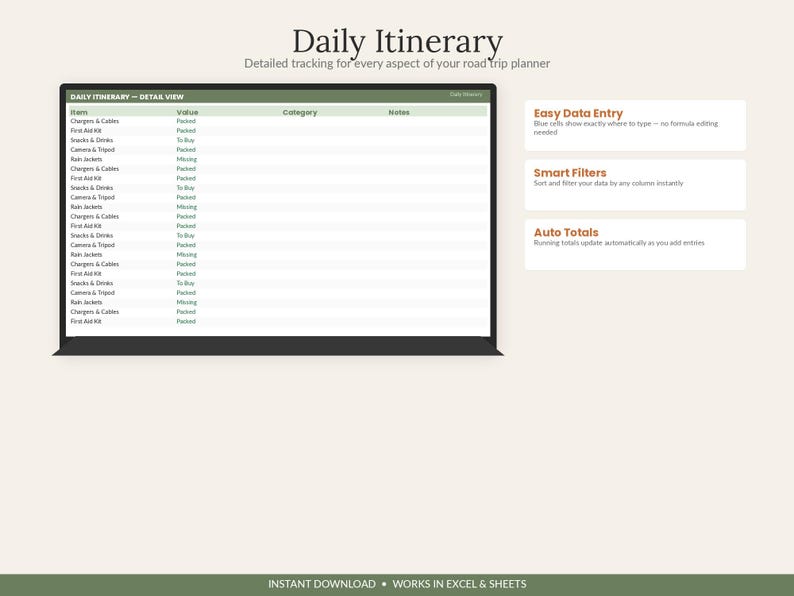Click the "Sort and filter your data" description

point(609,183)
